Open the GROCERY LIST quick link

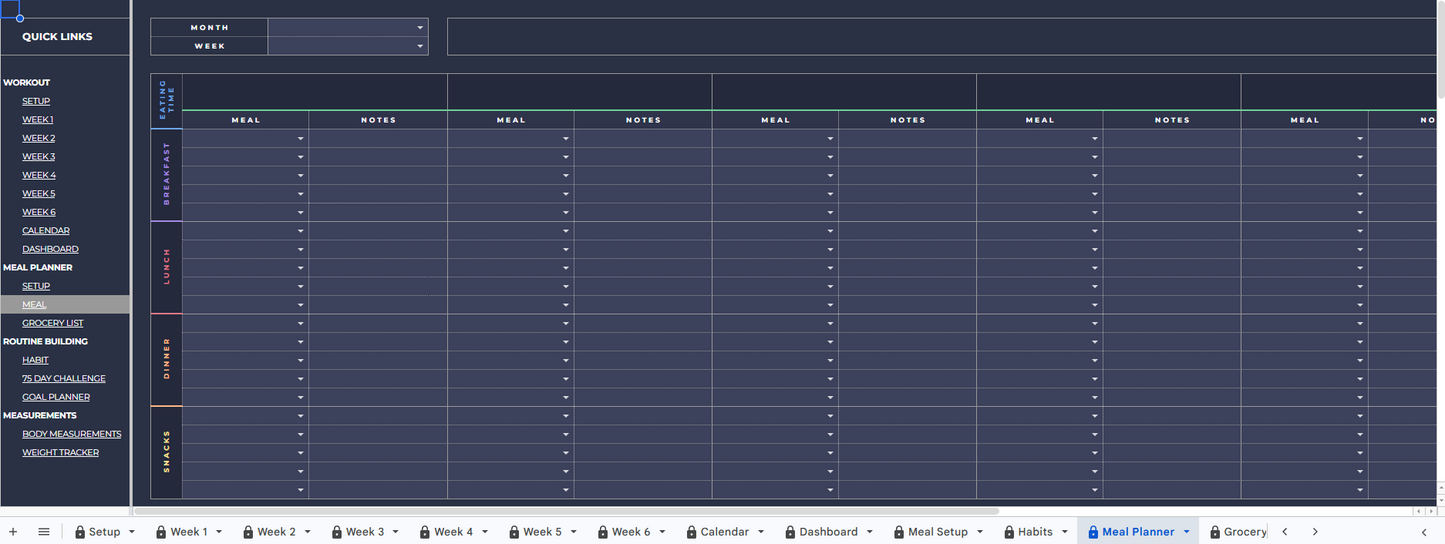coord(53,323)
